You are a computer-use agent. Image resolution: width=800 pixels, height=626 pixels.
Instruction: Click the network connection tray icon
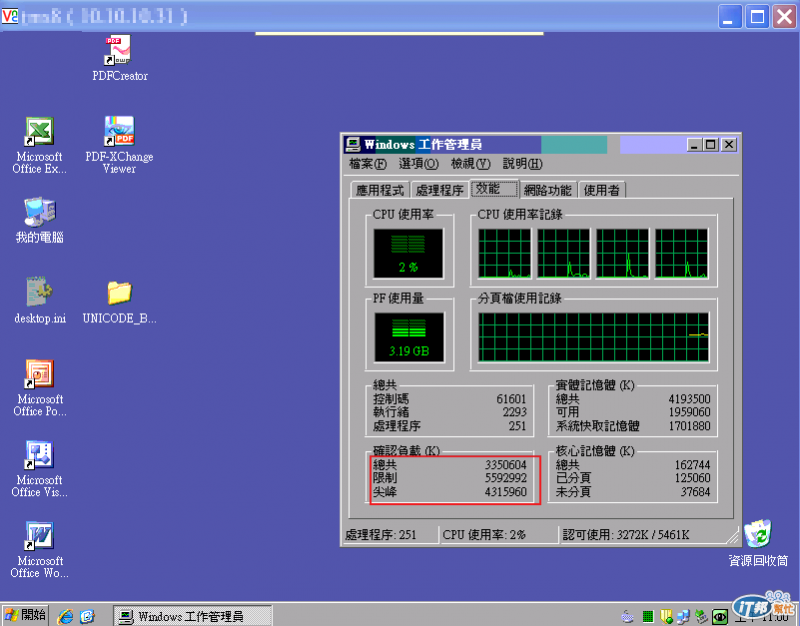click(683, 616)
